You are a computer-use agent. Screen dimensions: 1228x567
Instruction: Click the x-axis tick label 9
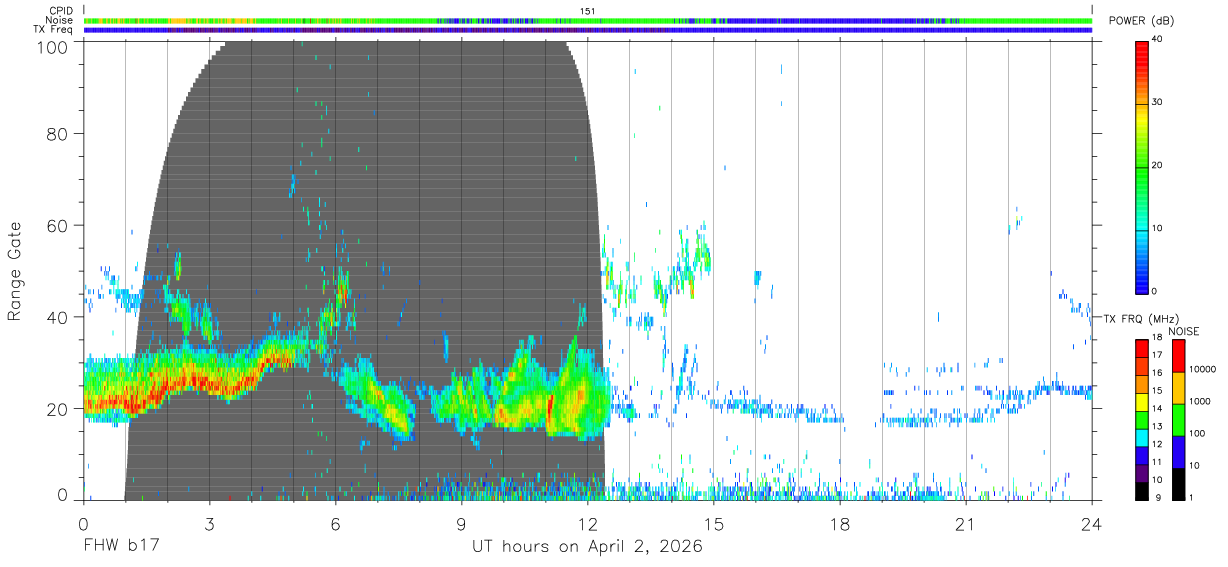pos(461,523)
